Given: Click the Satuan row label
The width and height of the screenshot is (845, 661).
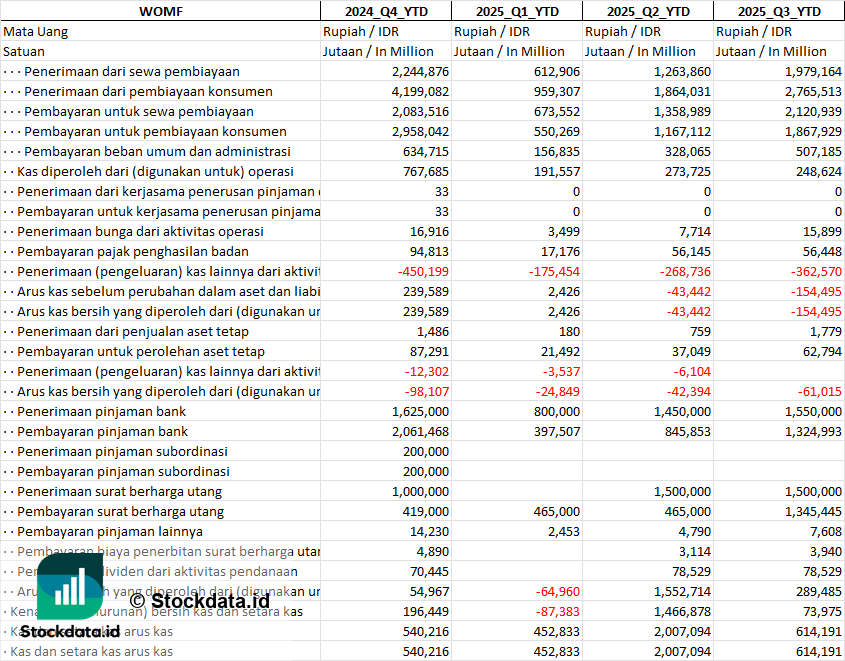Looking at the screenshot, I should [x=24, y=51].
